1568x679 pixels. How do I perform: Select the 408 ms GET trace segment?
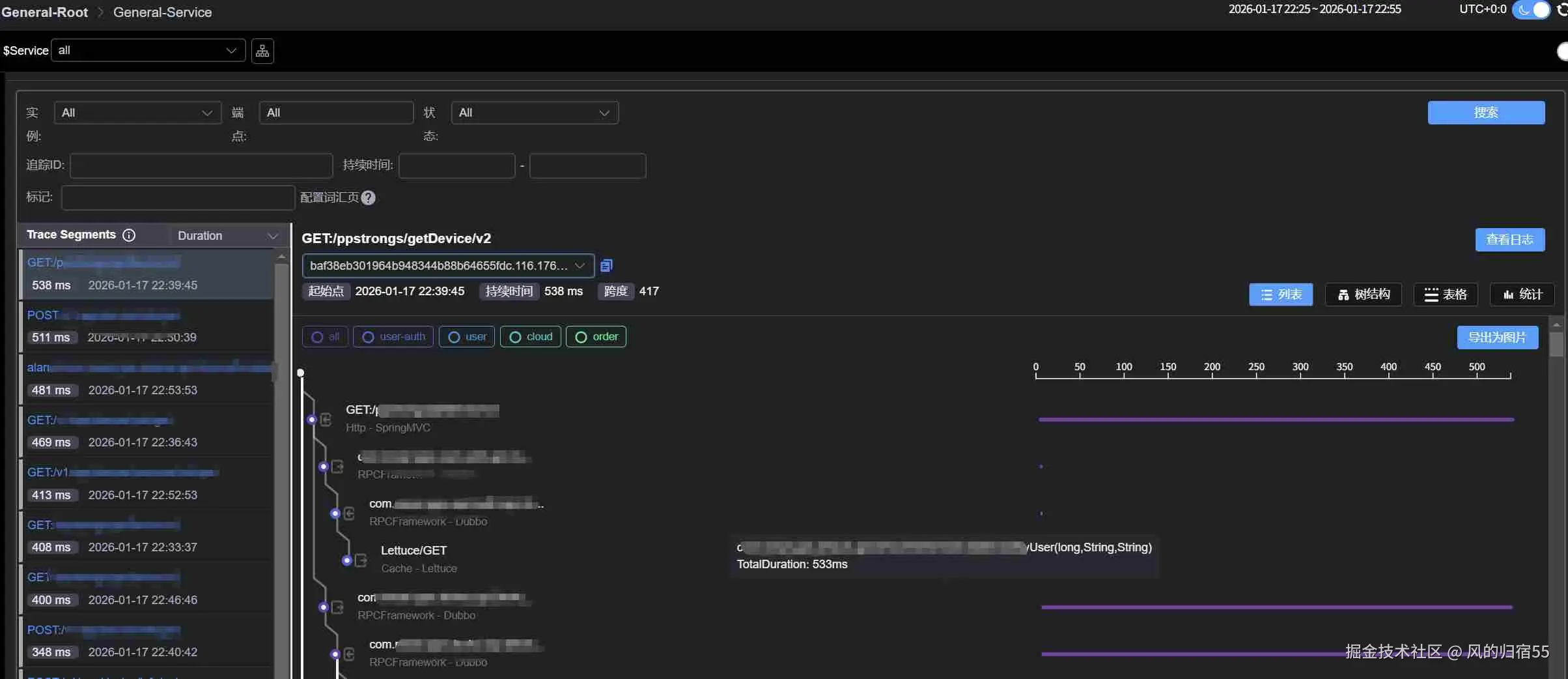(147, 536)
